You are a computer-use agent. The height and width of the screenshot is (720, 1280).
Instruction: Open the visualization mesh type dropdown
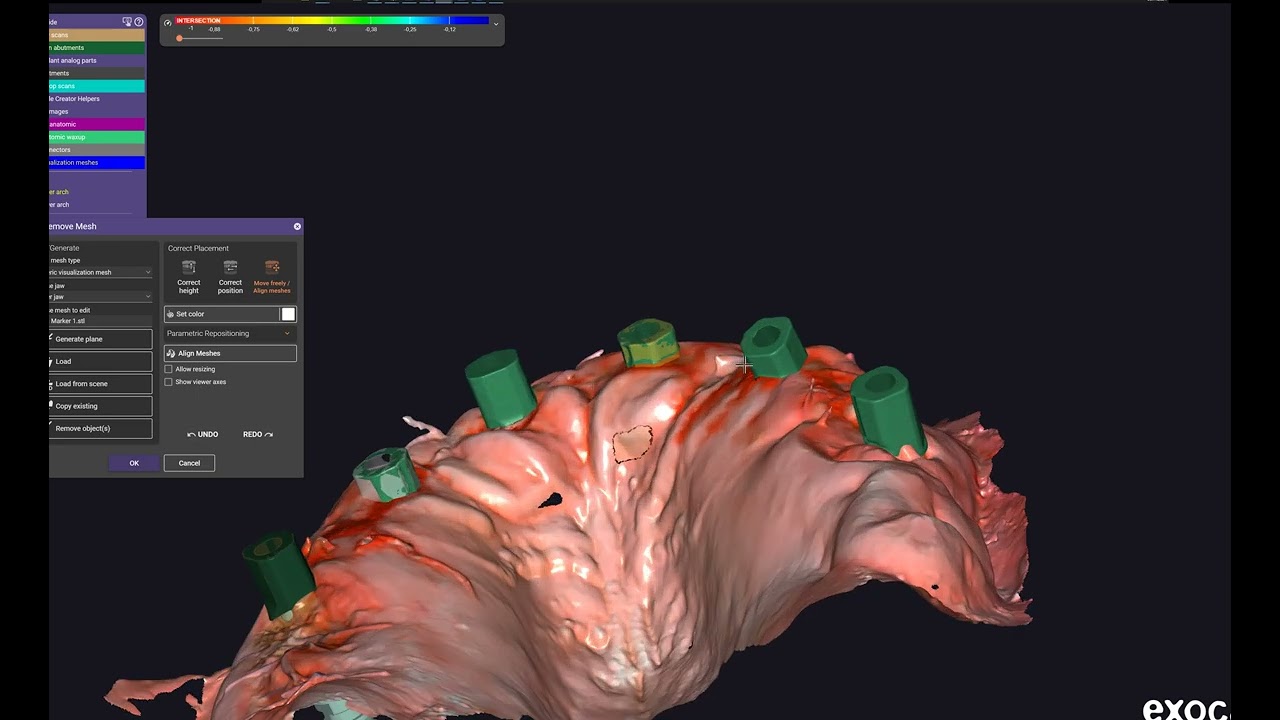point(100,272)
